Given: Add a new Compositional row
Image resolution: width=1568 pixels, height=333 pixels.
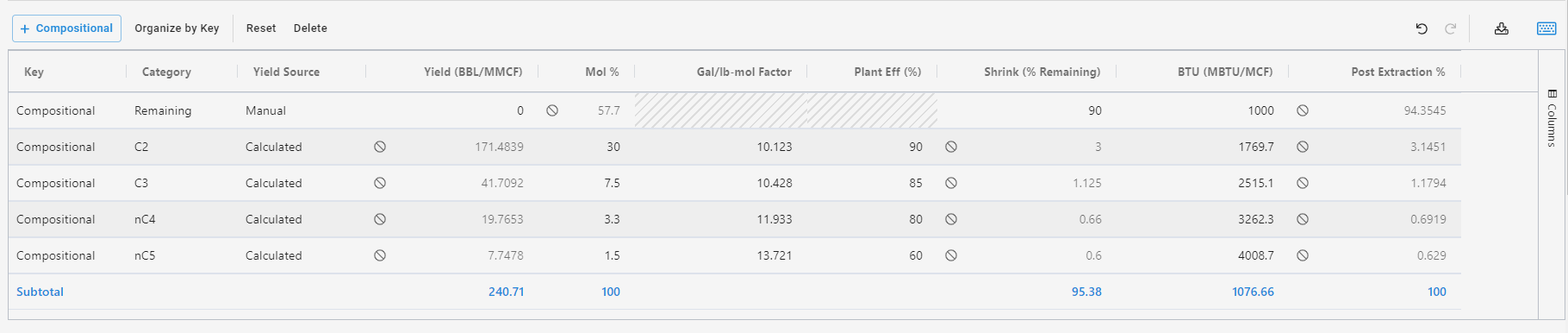Looking at the screenshot, I should 66,28.
